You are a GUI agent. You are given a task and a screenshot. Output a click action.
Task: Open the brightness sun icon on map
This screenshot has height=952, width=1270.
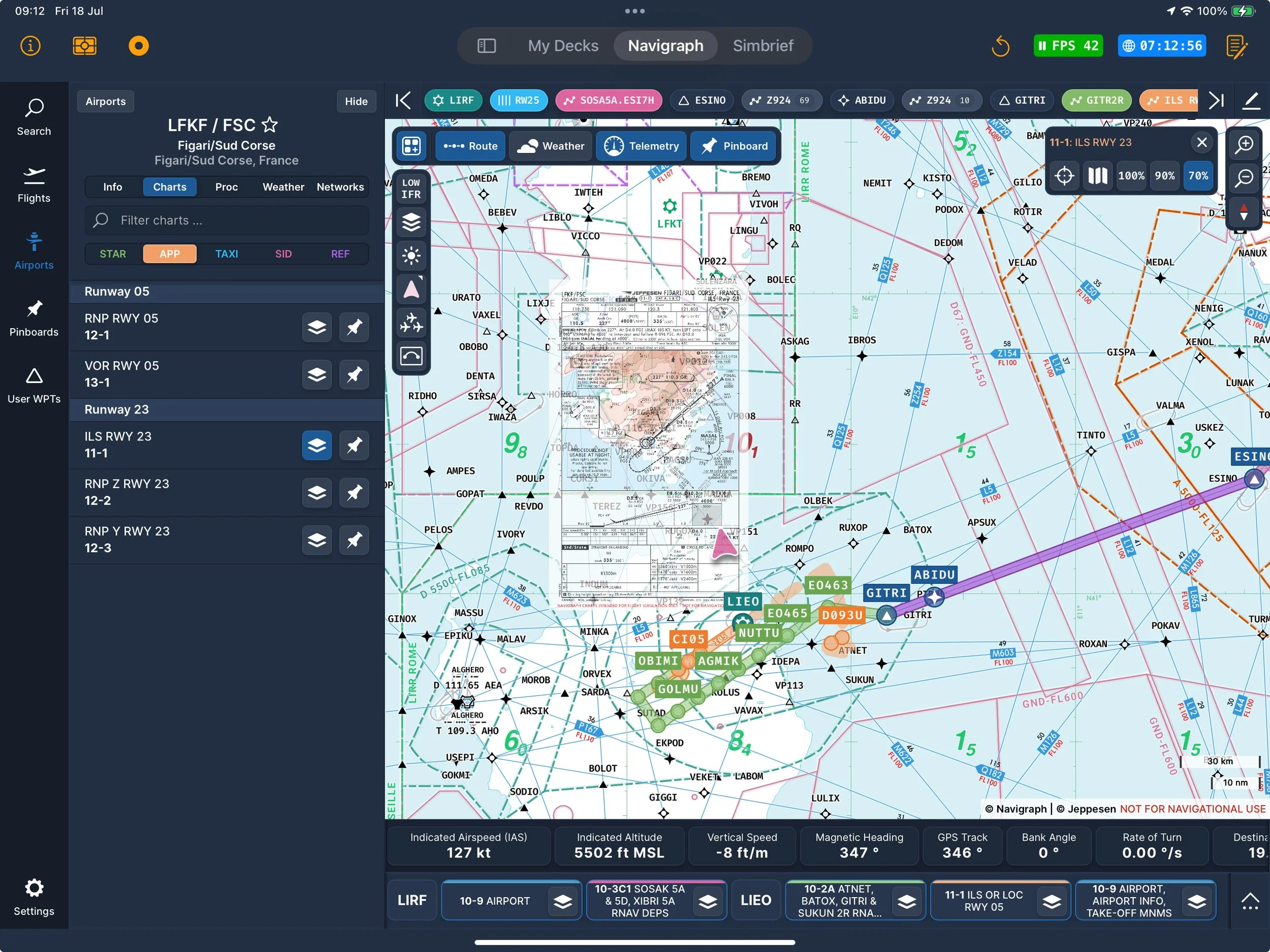[x=411, y=256]
